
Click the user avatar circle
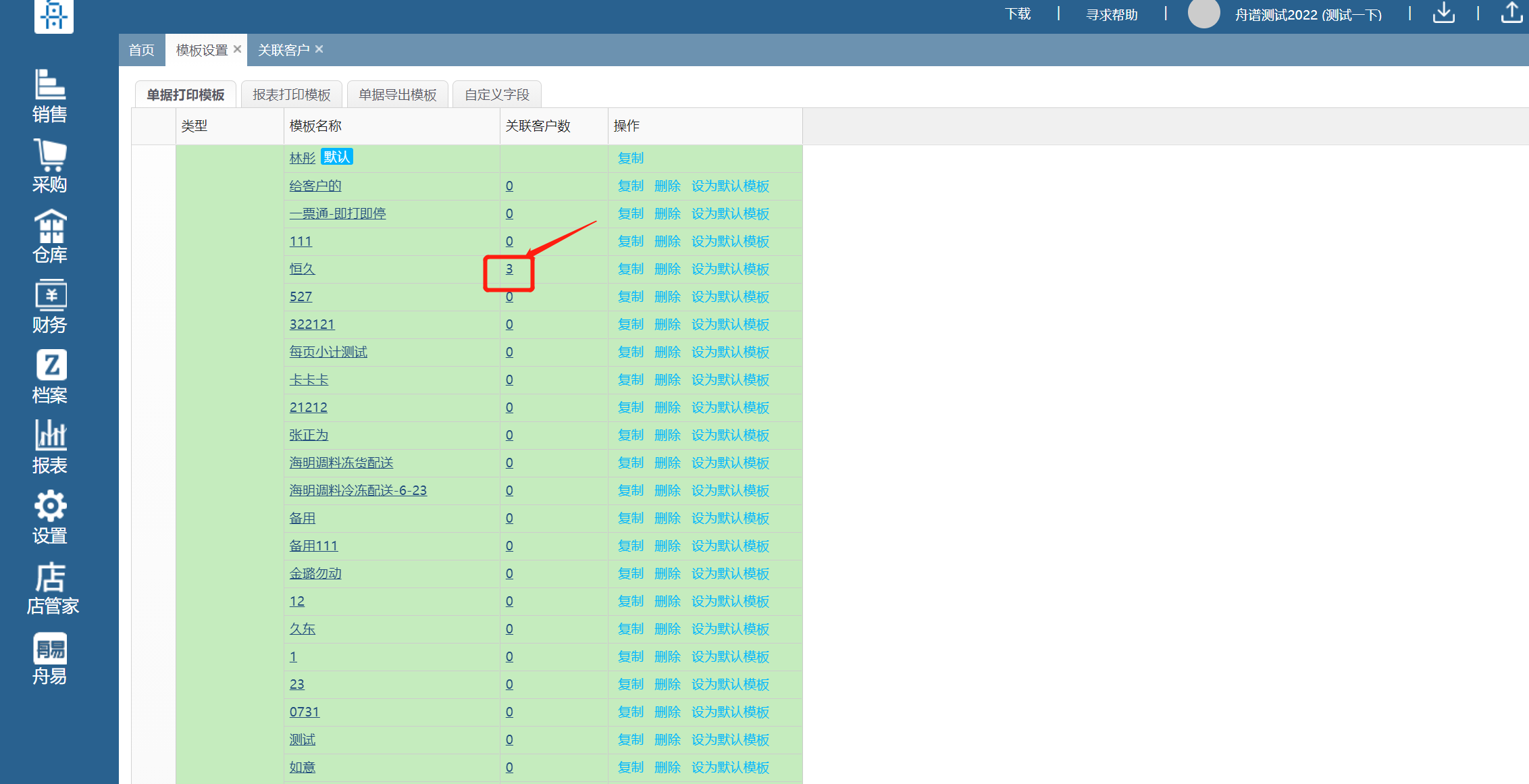[x=1203, y=14]
